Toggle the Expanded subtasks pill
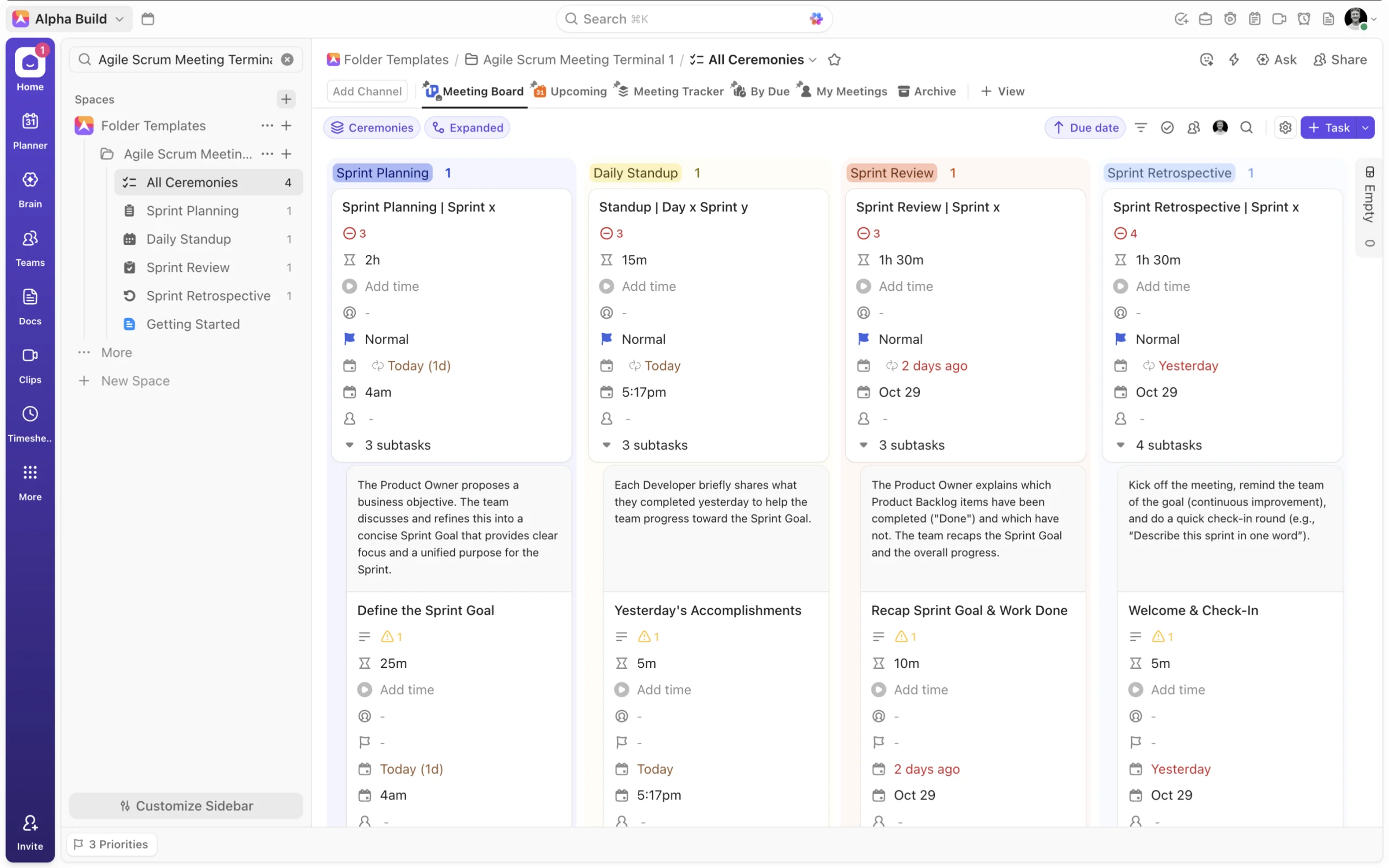The height and width of the screenshot is (868, 1389). (x=467, y=127)
